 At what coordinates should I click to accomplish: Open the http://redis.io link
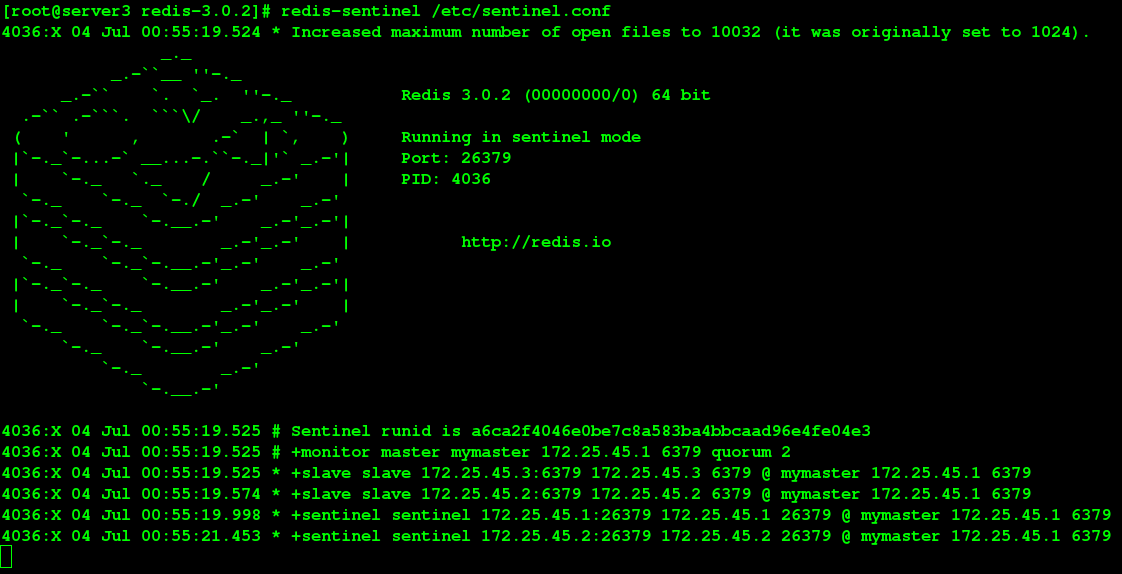pos(536,242)
